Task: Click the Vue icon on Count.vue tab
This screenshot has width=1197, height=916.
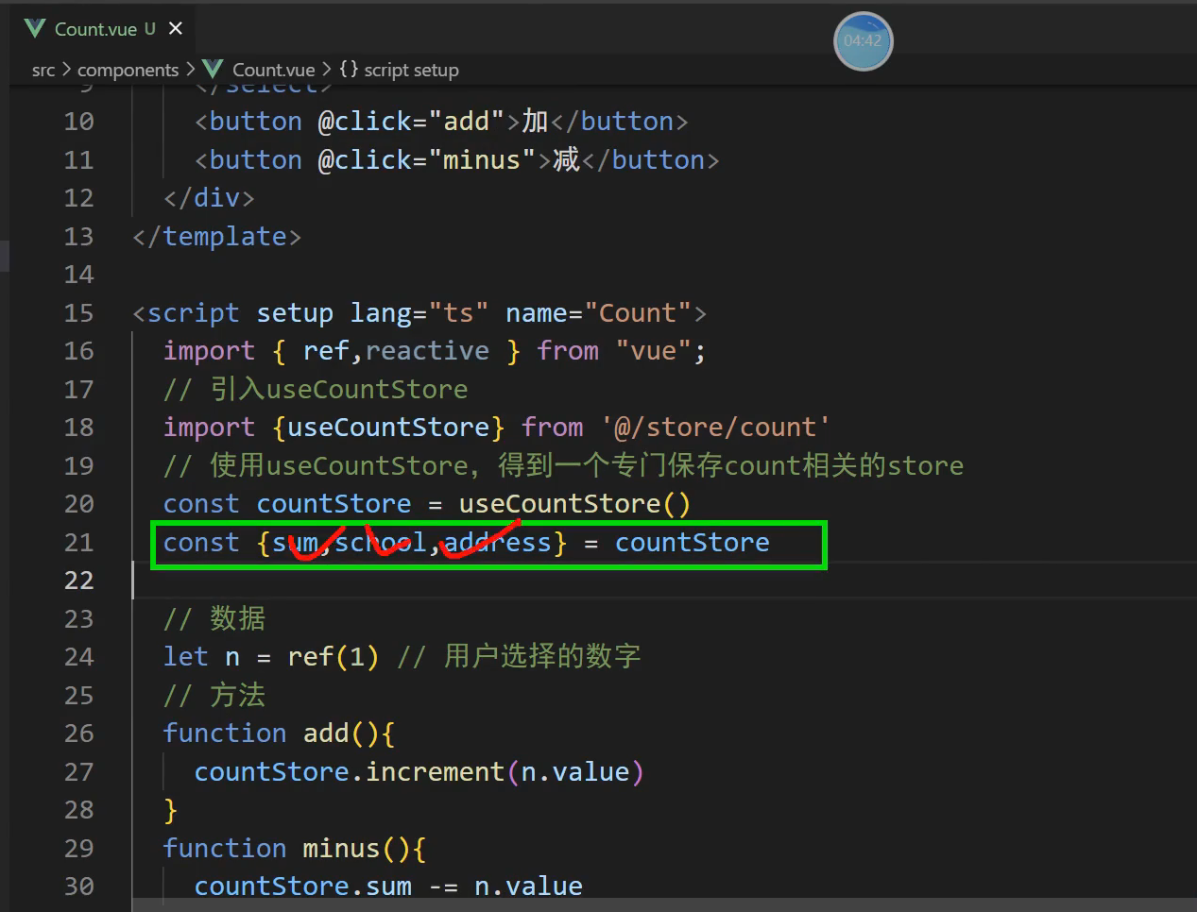Action: coord(35,29)
